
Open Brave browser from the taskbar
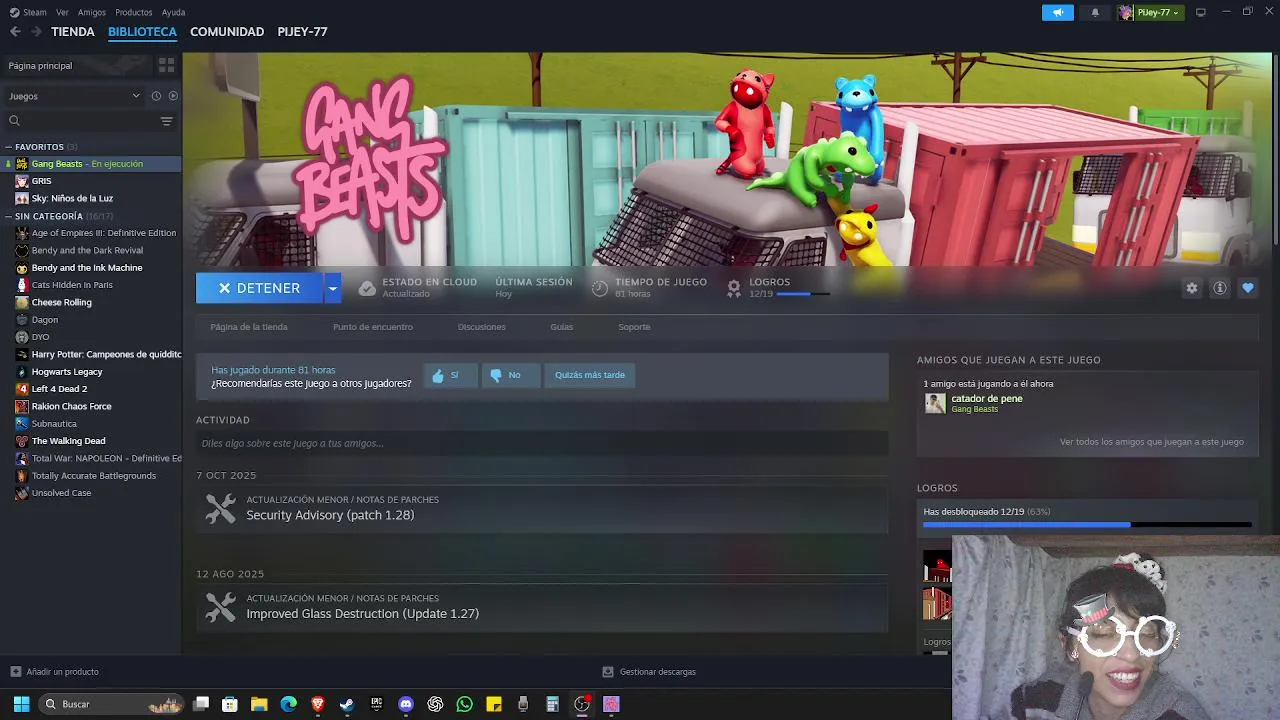click(x=318, y=704)
